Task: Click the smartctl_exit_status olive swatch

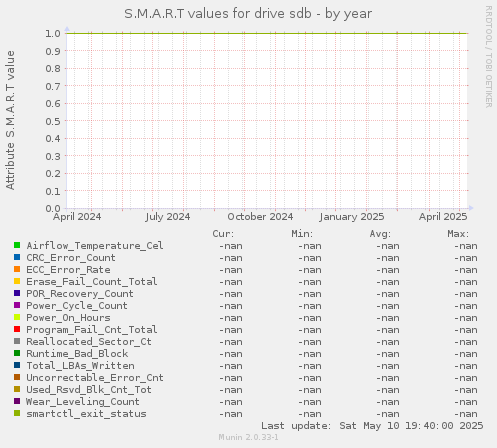Action: pyautogui.click(x=17, y=413)
